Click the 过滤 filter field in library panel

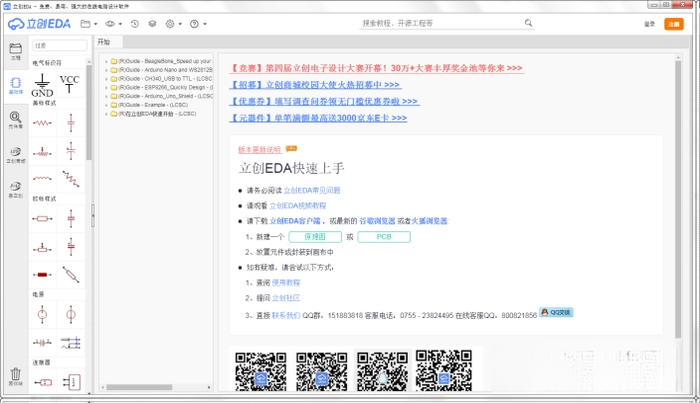tap(59, 45)
